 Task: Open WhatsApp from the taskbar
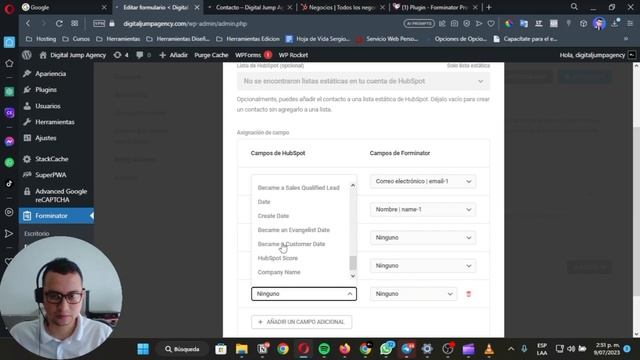coord(386,349)
